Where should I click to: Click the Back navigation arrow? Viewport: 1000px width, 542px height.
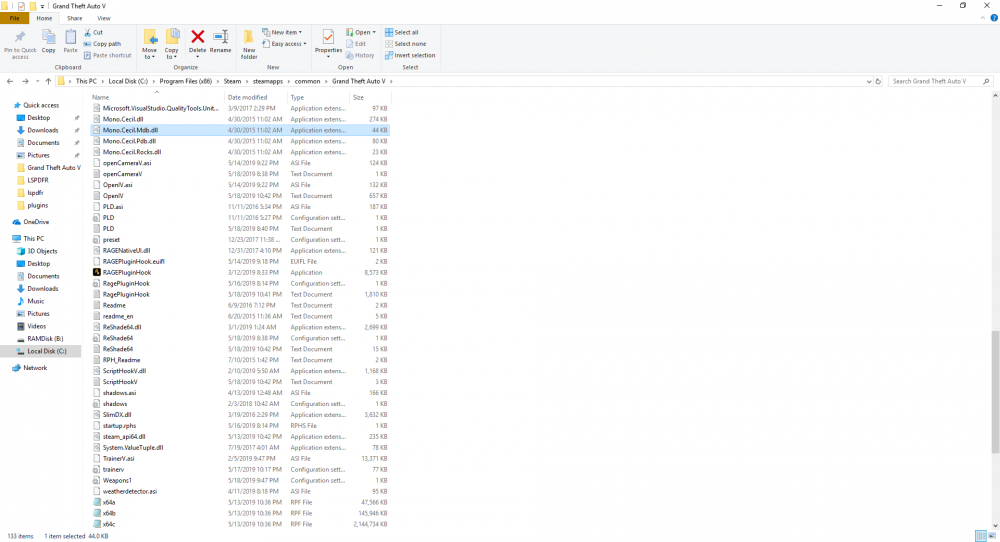pyautogui.click(x=10, y=82)
